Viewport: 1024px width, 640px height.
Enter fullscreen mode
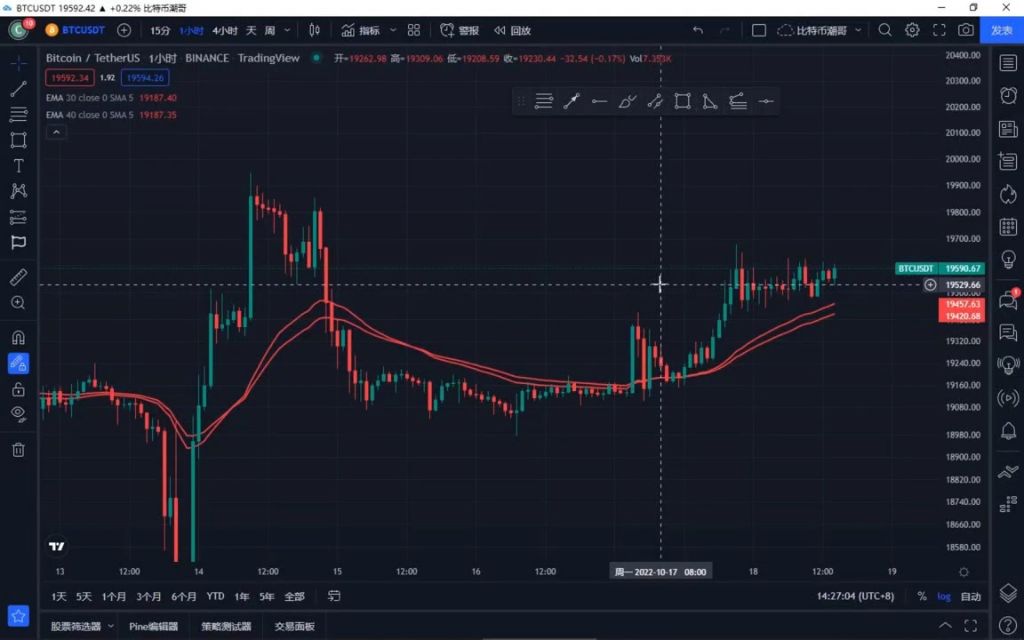click(939, 30)
